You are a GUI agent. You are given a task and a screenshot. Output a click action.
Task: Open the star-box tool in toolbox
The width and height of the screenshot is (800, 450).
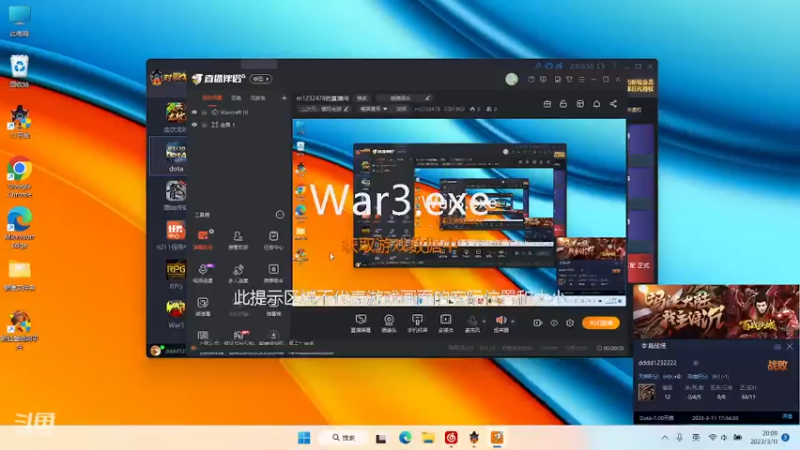273,272
